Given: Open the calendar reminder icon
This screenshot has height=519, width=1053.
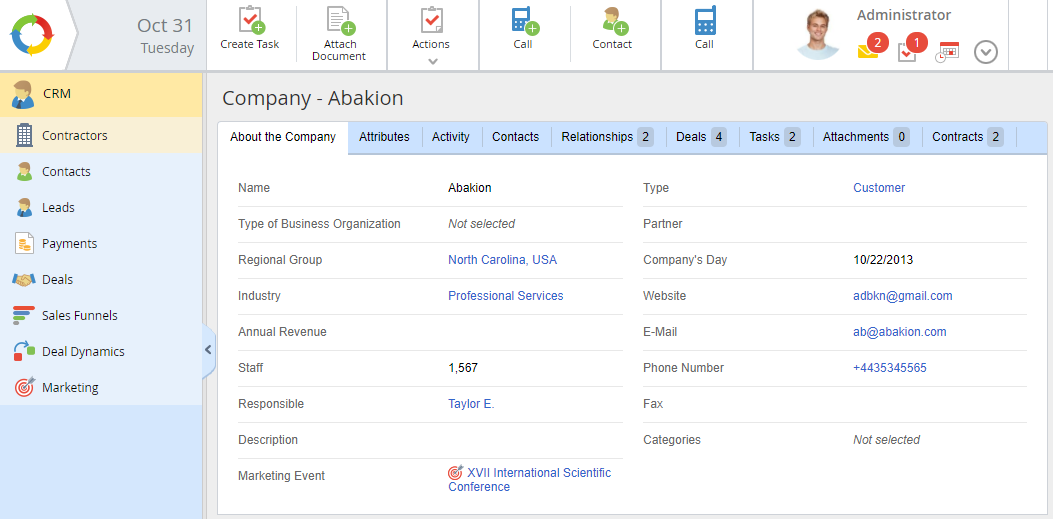Looking at the screenshot, I should [947, 52].
